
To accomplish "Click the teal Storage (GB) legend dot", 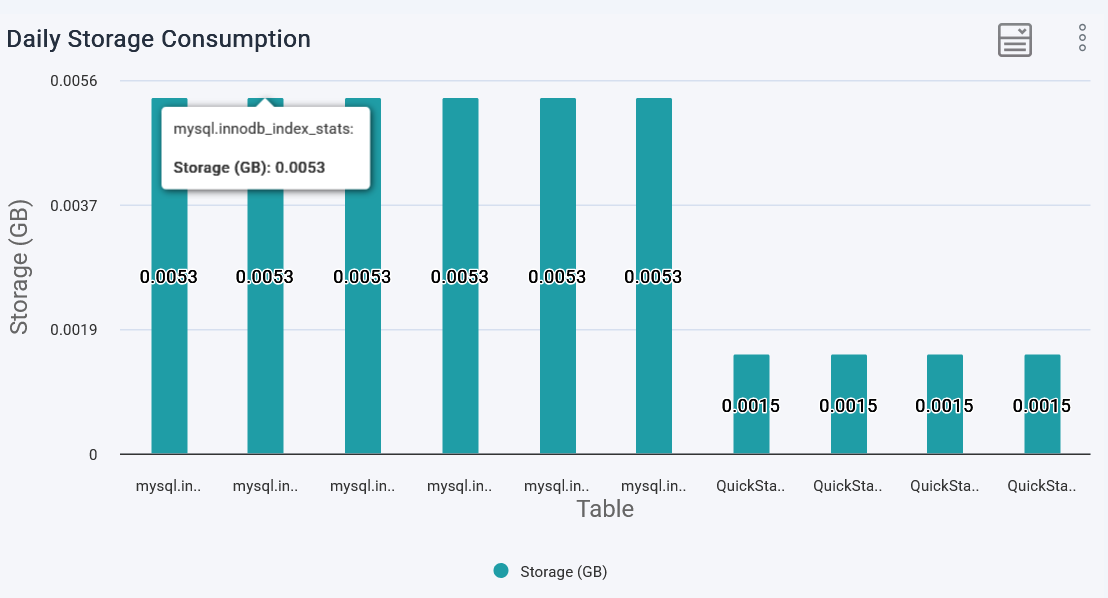I will coord(501,571).
